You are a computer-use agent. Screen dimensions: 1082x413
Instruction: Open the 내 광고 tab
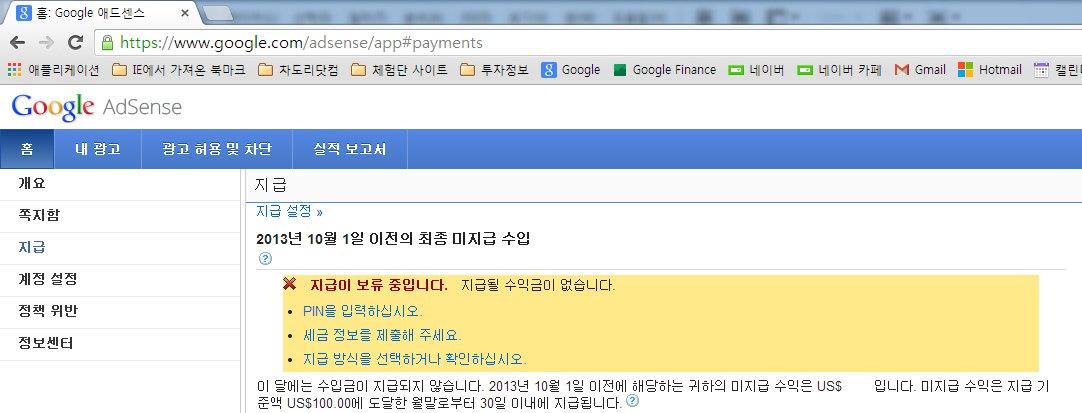click(x=98, y=149)
